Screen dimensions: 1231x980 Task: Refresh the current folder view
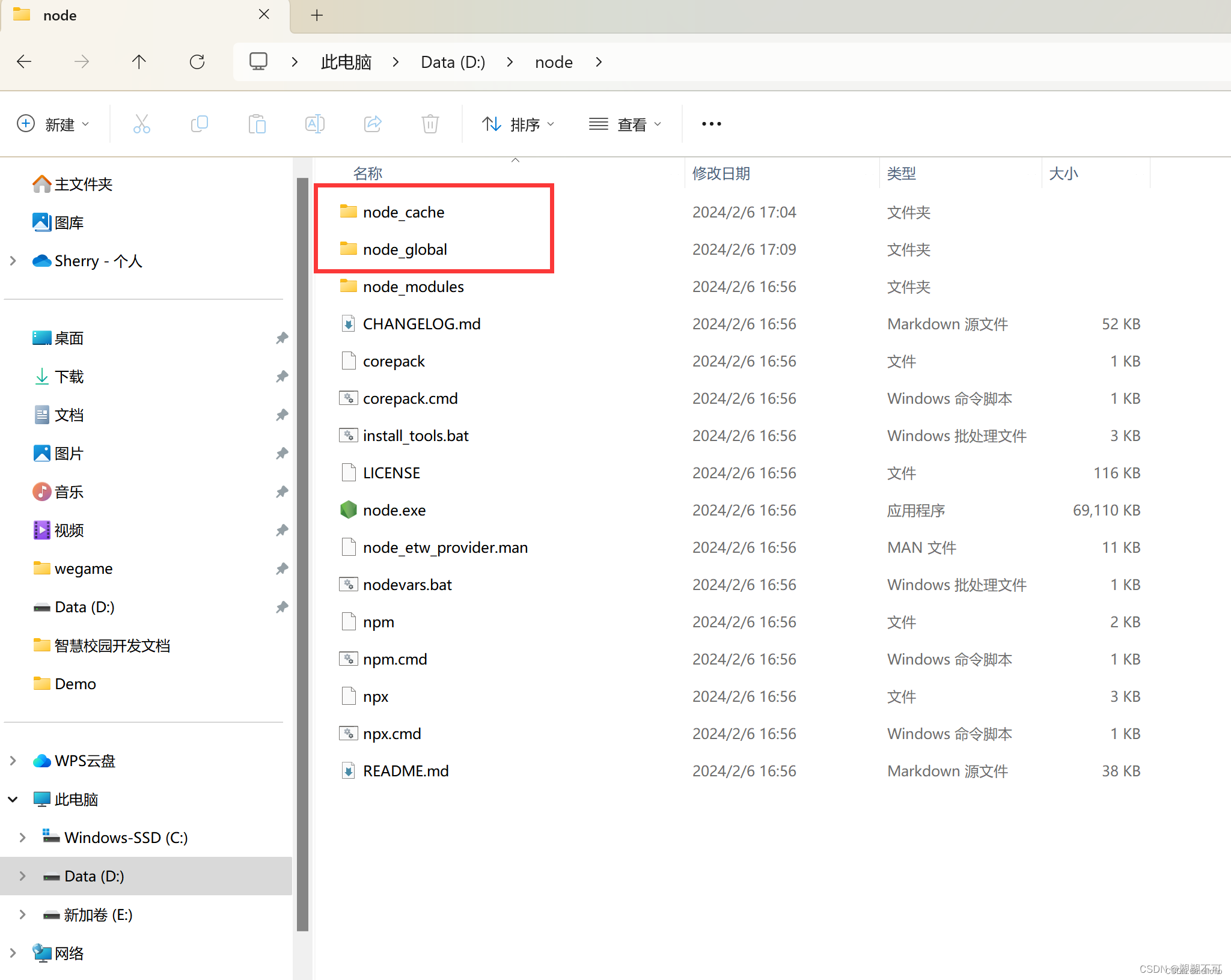click(x=197, y=62)
